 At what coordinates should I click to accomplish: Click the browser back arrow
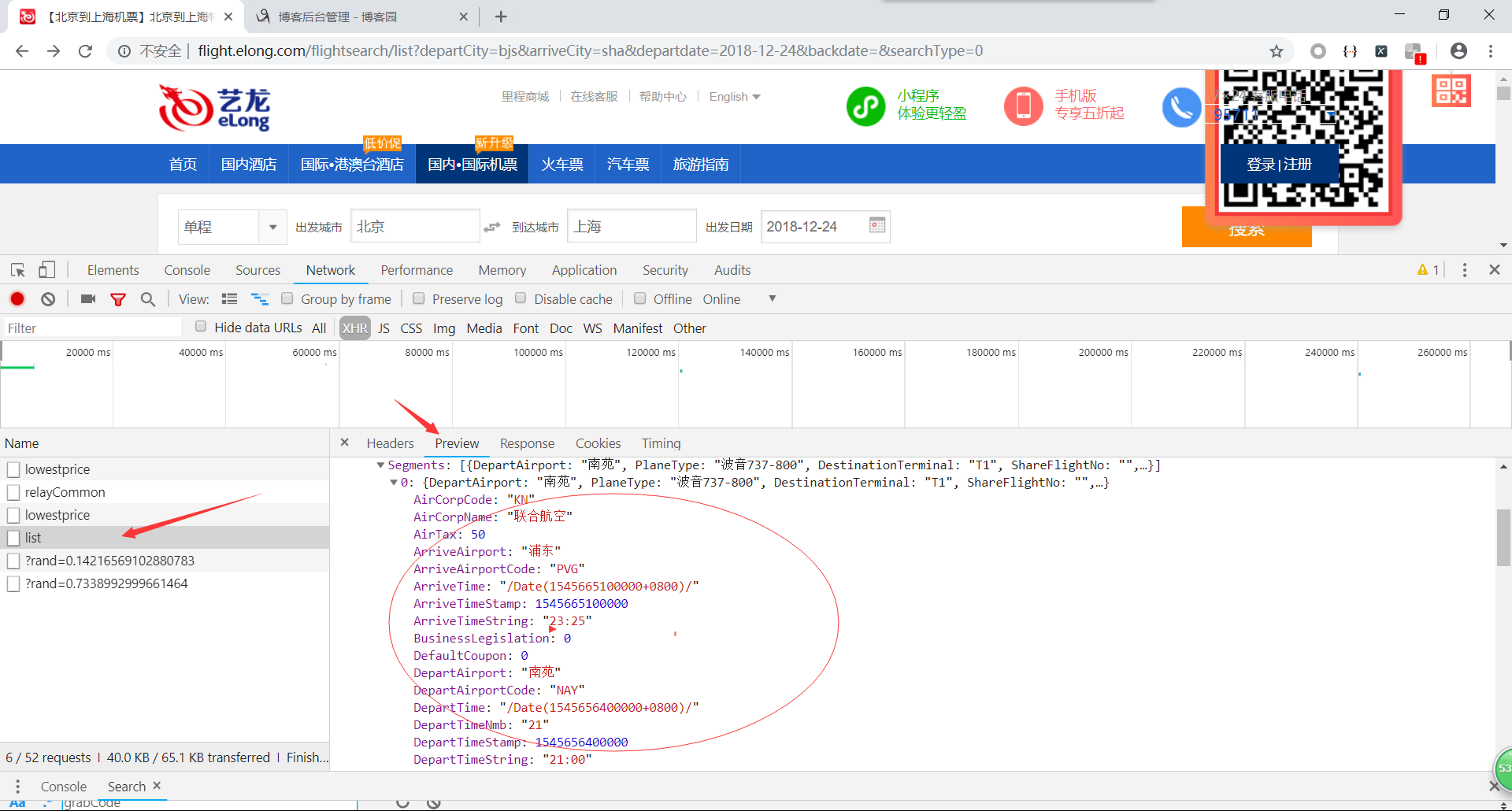tap(22, 51)
